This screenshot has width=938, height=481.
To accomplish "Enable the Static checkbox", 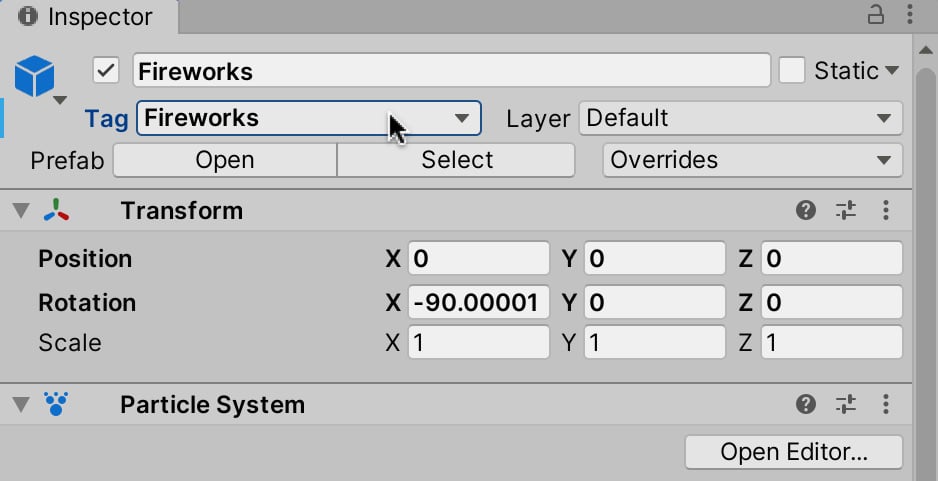I will 791,71.
